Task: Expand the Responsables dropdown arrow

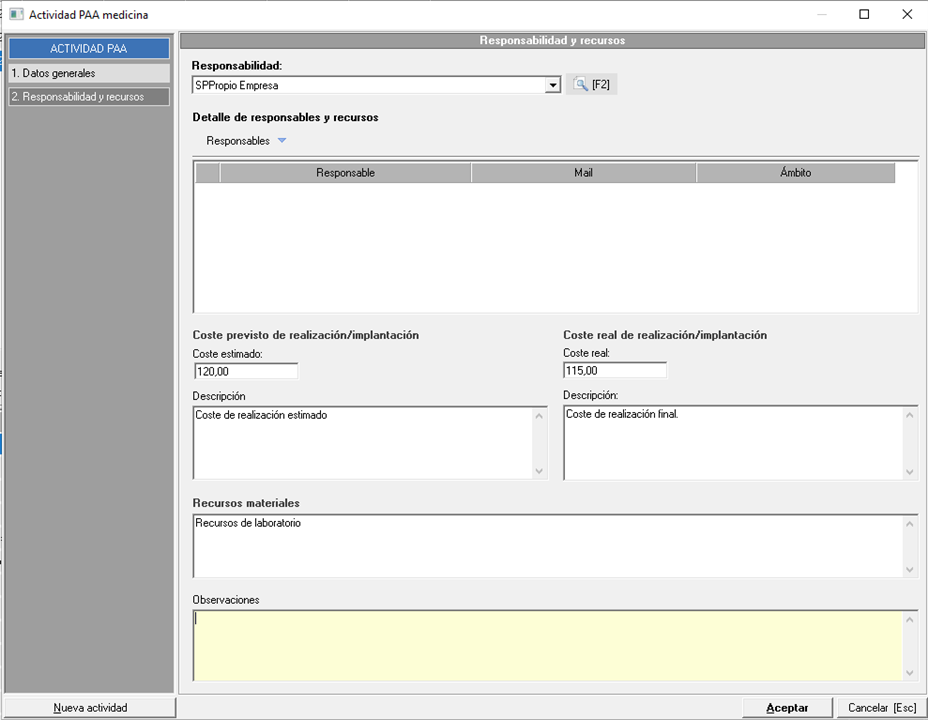Action: [x=282, y=141]
